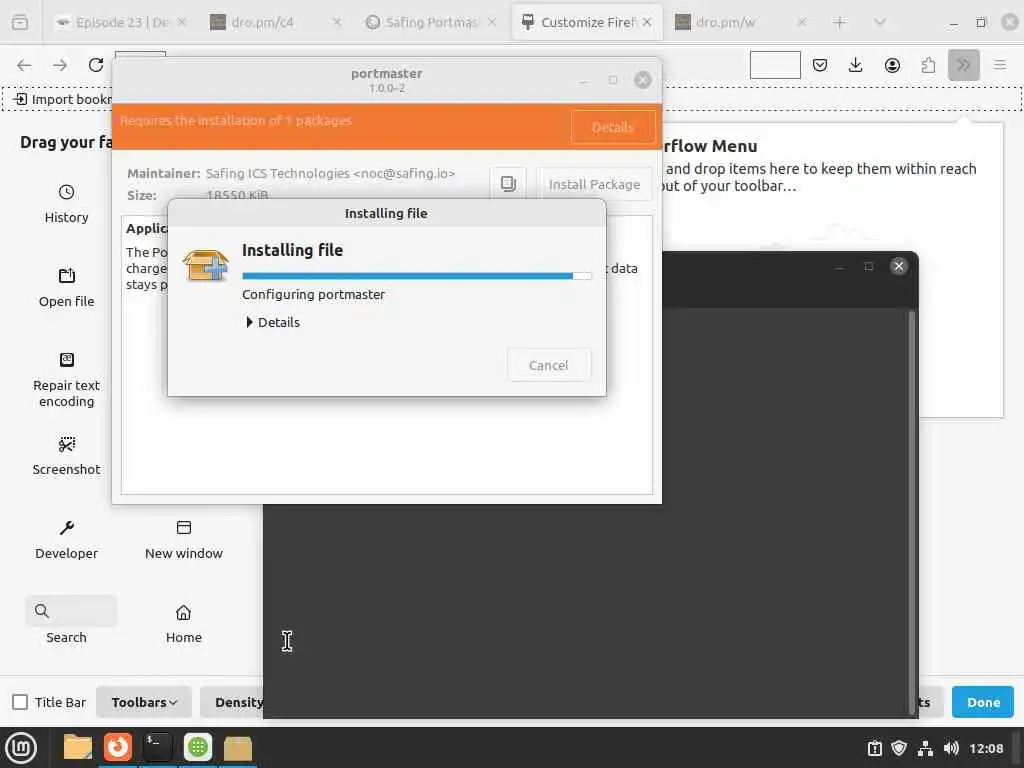
Task: Switch to Firefox in the taskbar
Action: (118, 748)
